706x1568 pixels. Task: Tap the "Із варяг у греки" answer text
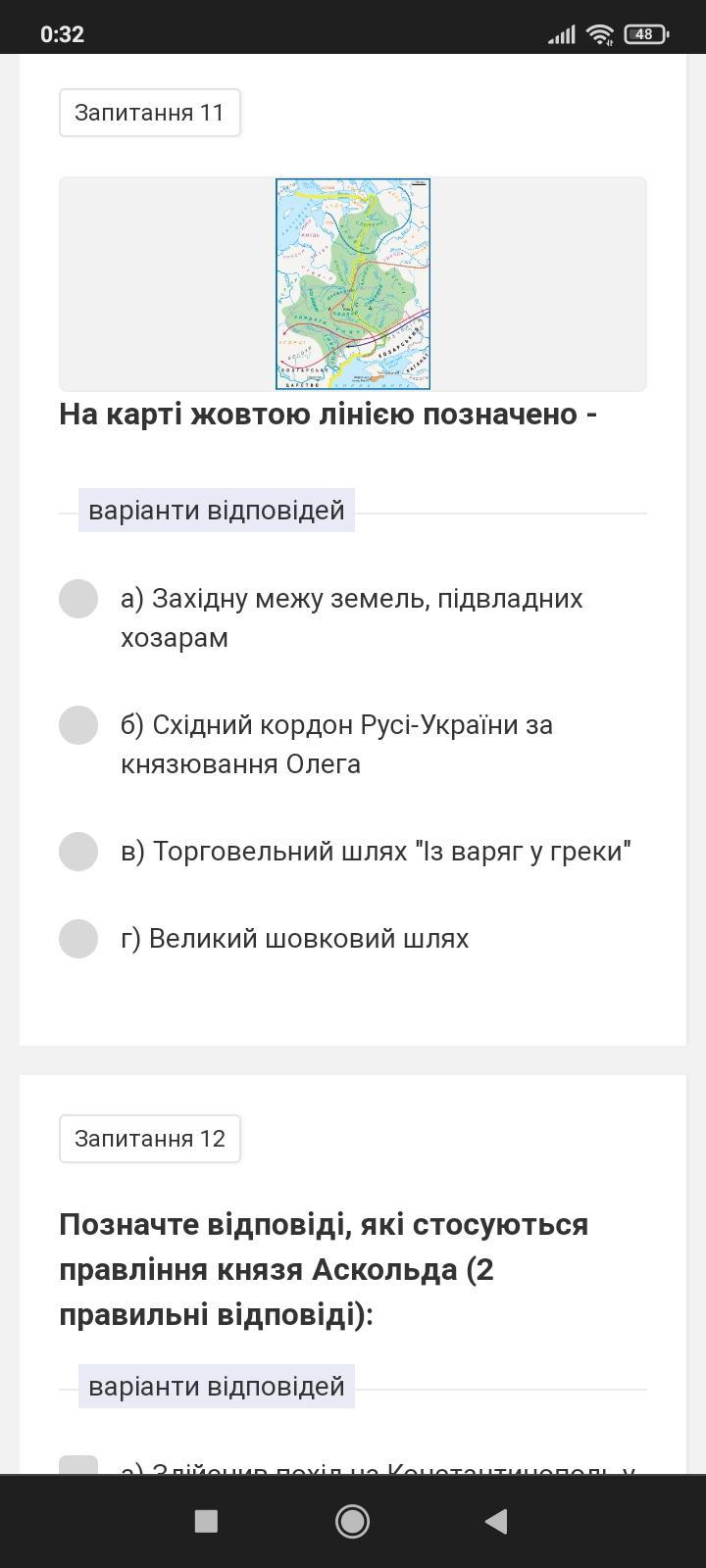(x=376, y=852)
